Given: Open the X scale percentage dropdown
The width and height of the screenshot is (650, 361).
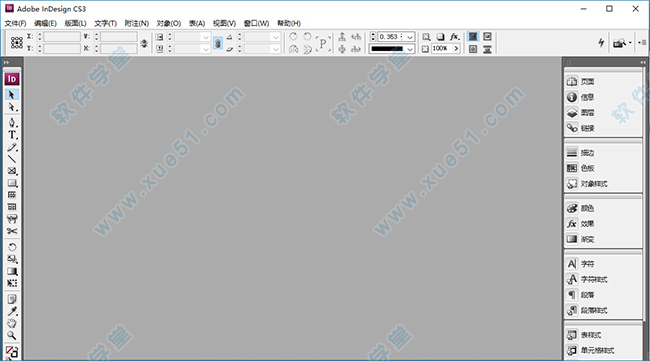Looking at the screenshot, I should [206, 37].
